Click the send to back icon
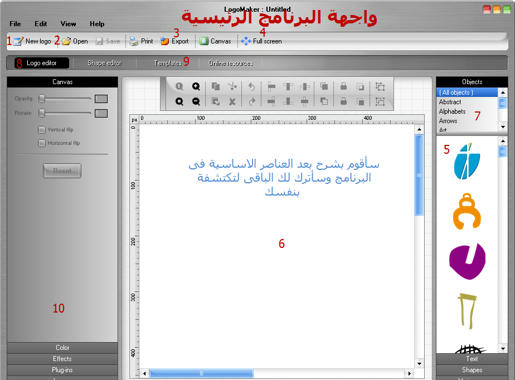 (x=324, y=101)
